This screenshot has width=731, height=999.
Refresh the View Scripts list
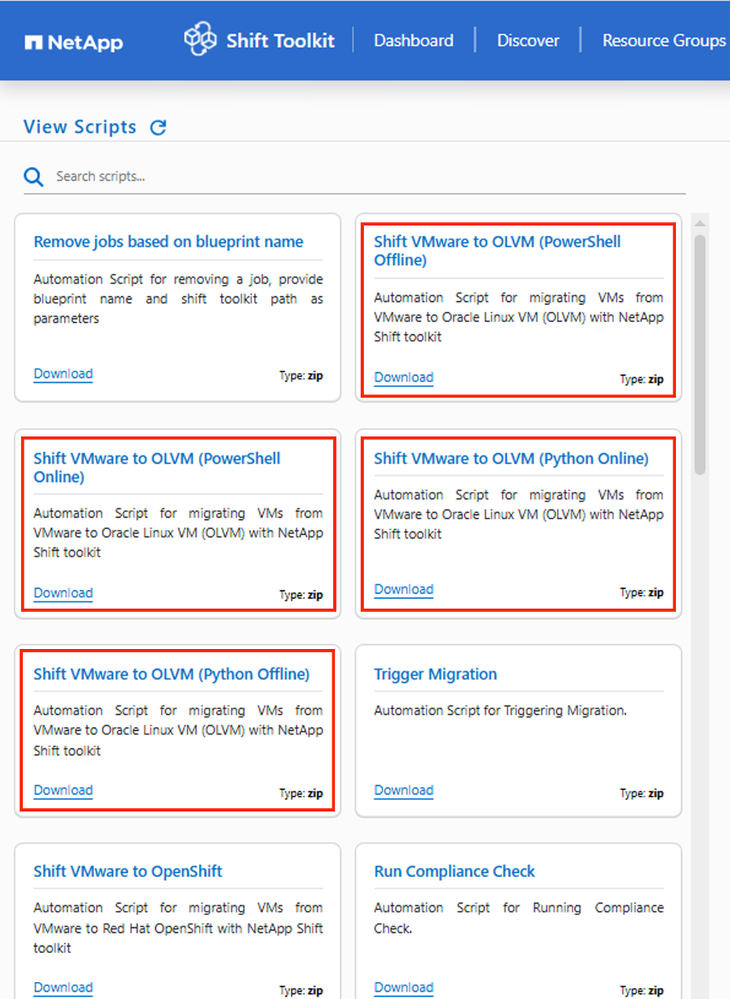pos(158,127)
